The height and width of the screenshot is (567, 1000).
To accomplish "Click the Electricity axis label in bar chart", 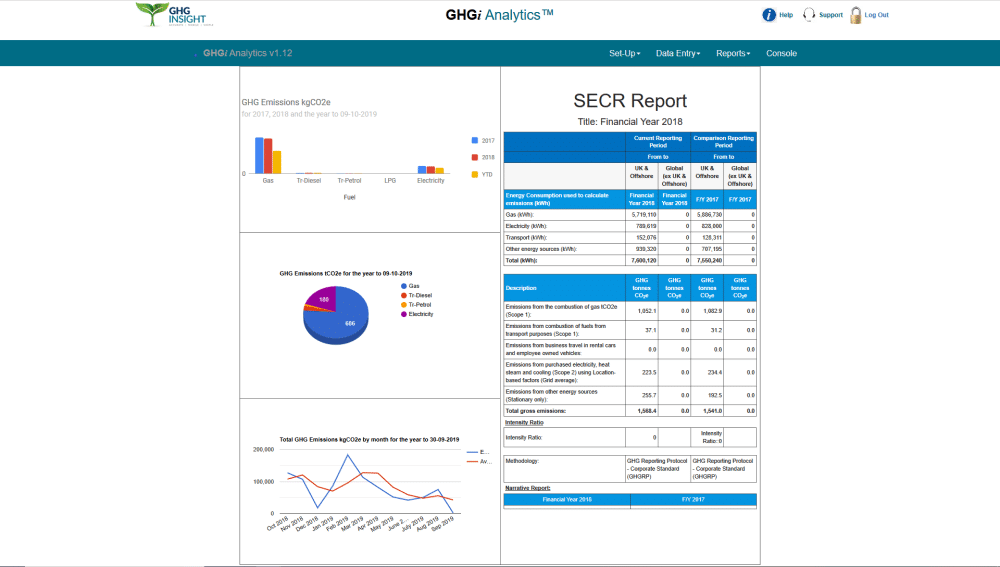I will pos(430,180).
